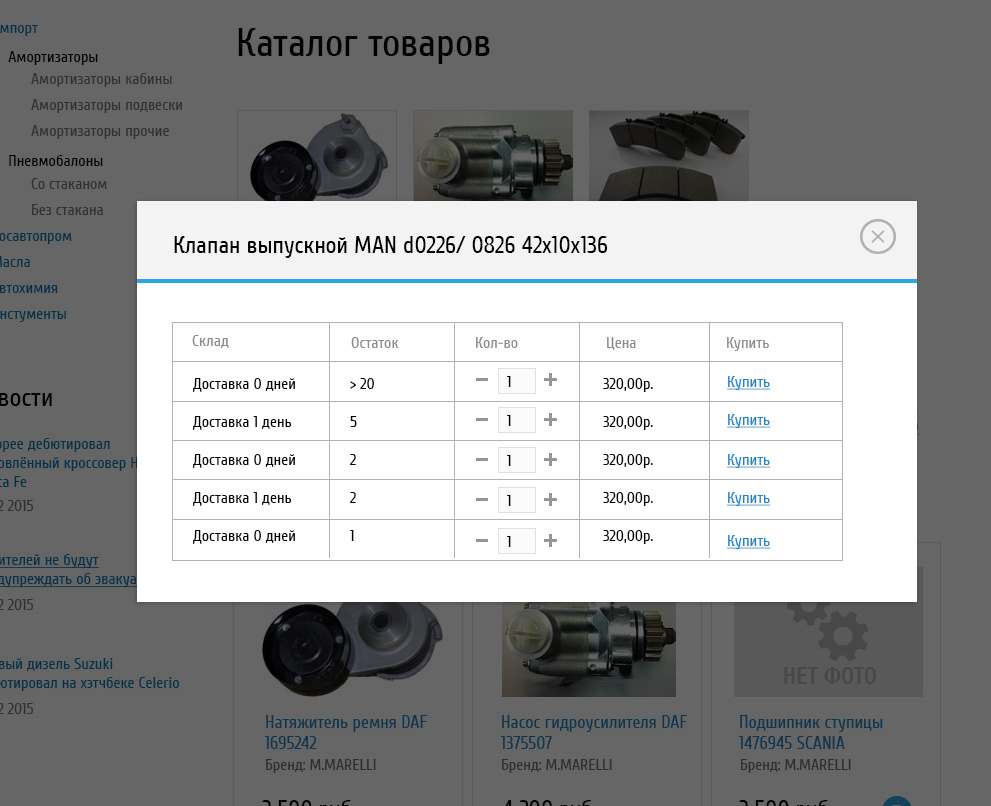The height and width of the screenshot is (806, 991).
Task: Buy from the warehouse with stock > 20
Action: pyautogui.click(x=748, y=382)
